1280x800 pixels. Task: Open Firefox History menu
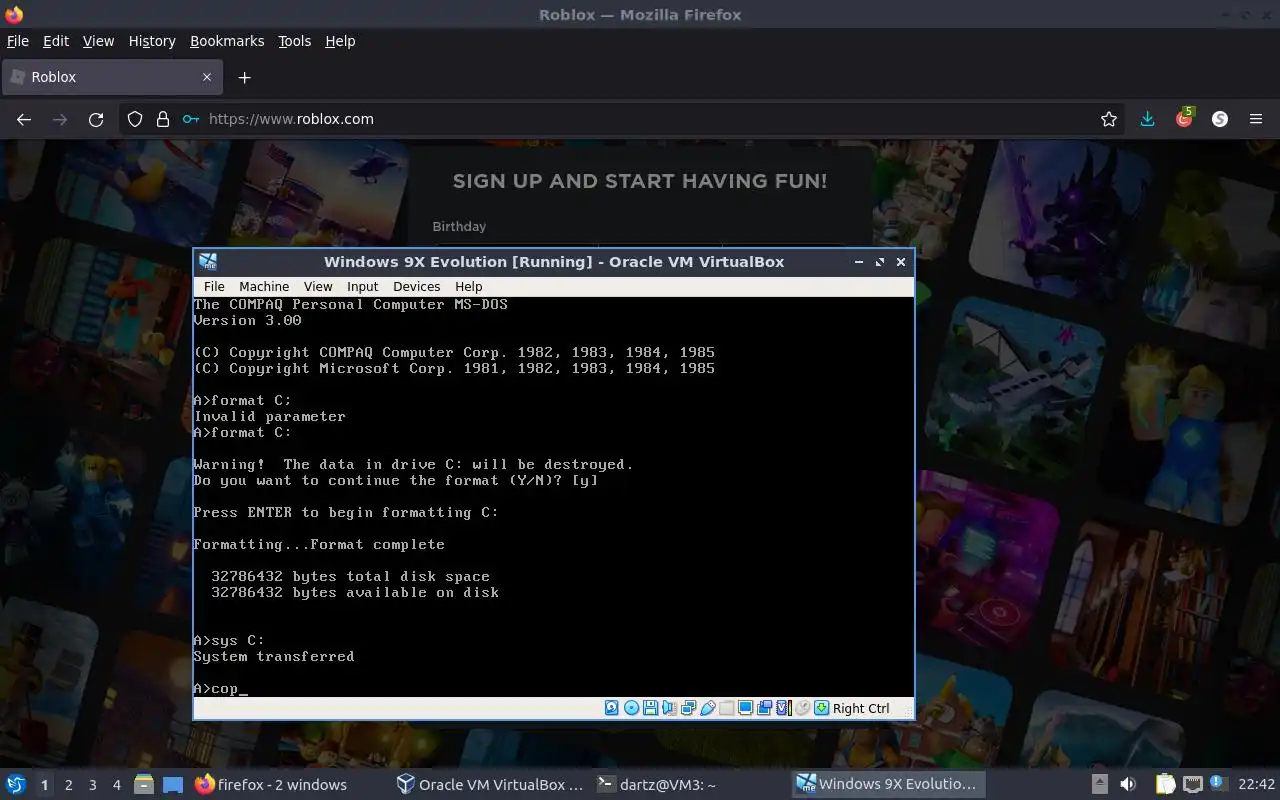click(x=152, y=41)
